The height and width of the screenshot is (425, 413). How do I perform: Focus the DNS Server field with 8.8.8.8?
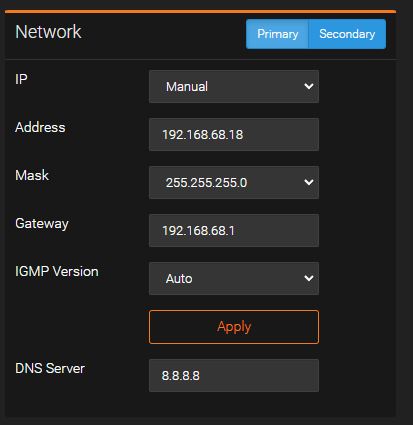234,375
